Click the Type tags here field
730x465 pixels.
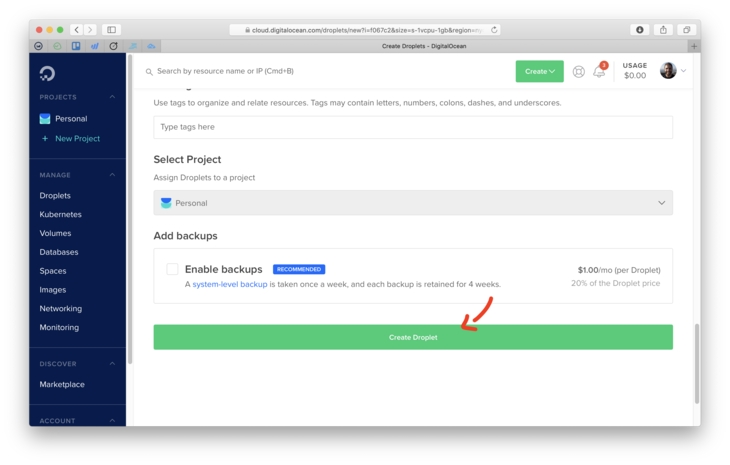tap(412, 127)
